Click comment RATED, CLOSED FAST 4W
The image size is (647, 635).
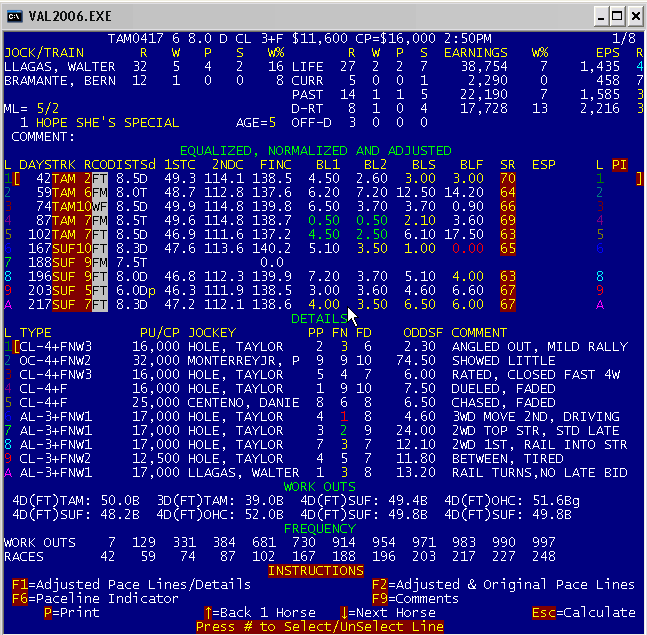click(x=536, y=375)
